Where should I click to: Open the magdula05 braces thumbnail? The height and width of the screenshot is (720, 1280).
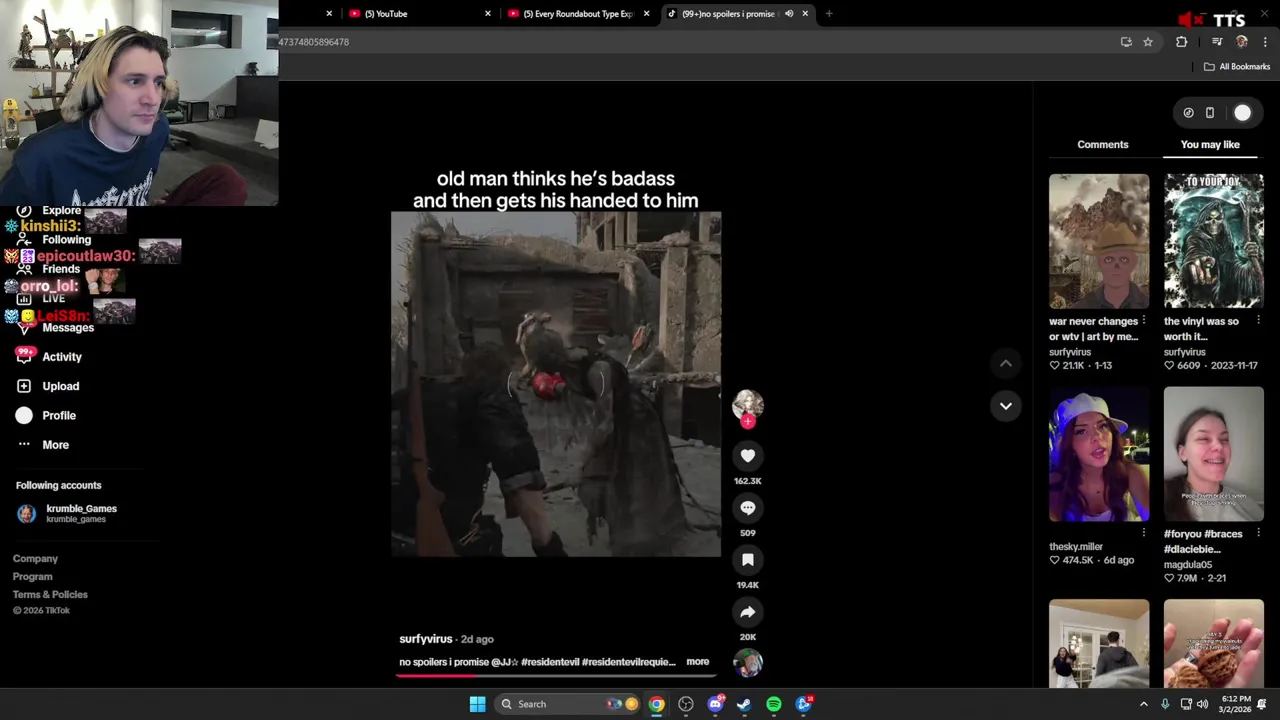click(x=1214, y=454)
